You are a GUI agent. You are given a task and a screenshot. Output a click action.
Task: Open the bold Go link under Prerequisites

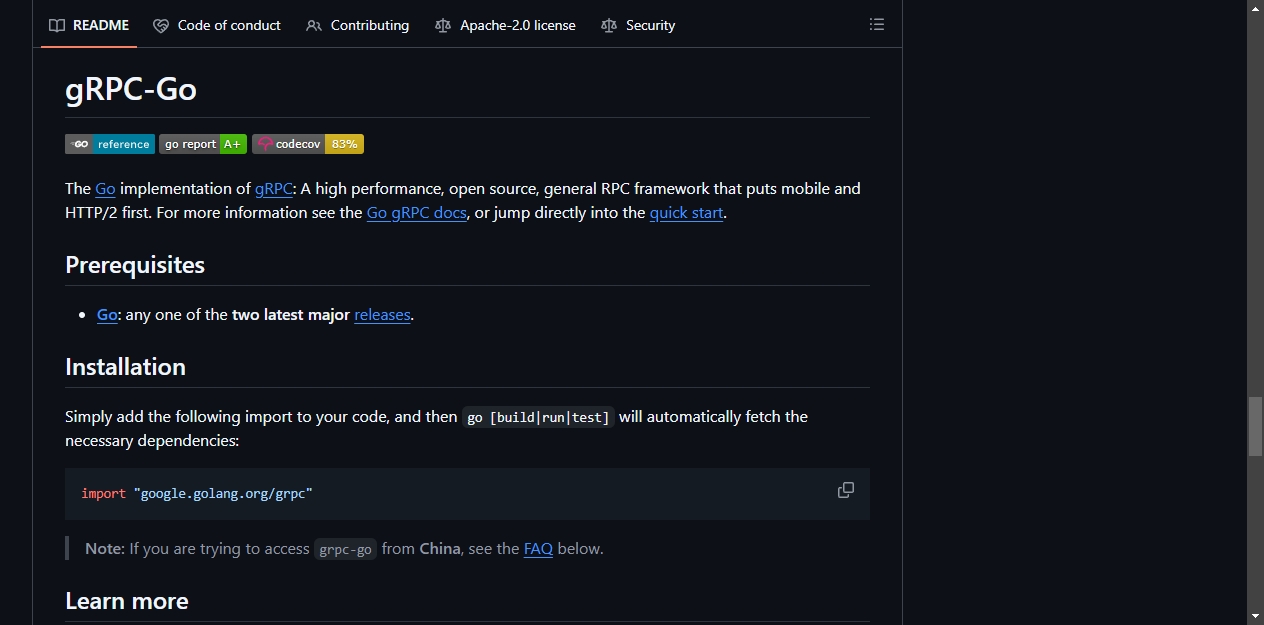pos(107,314)
